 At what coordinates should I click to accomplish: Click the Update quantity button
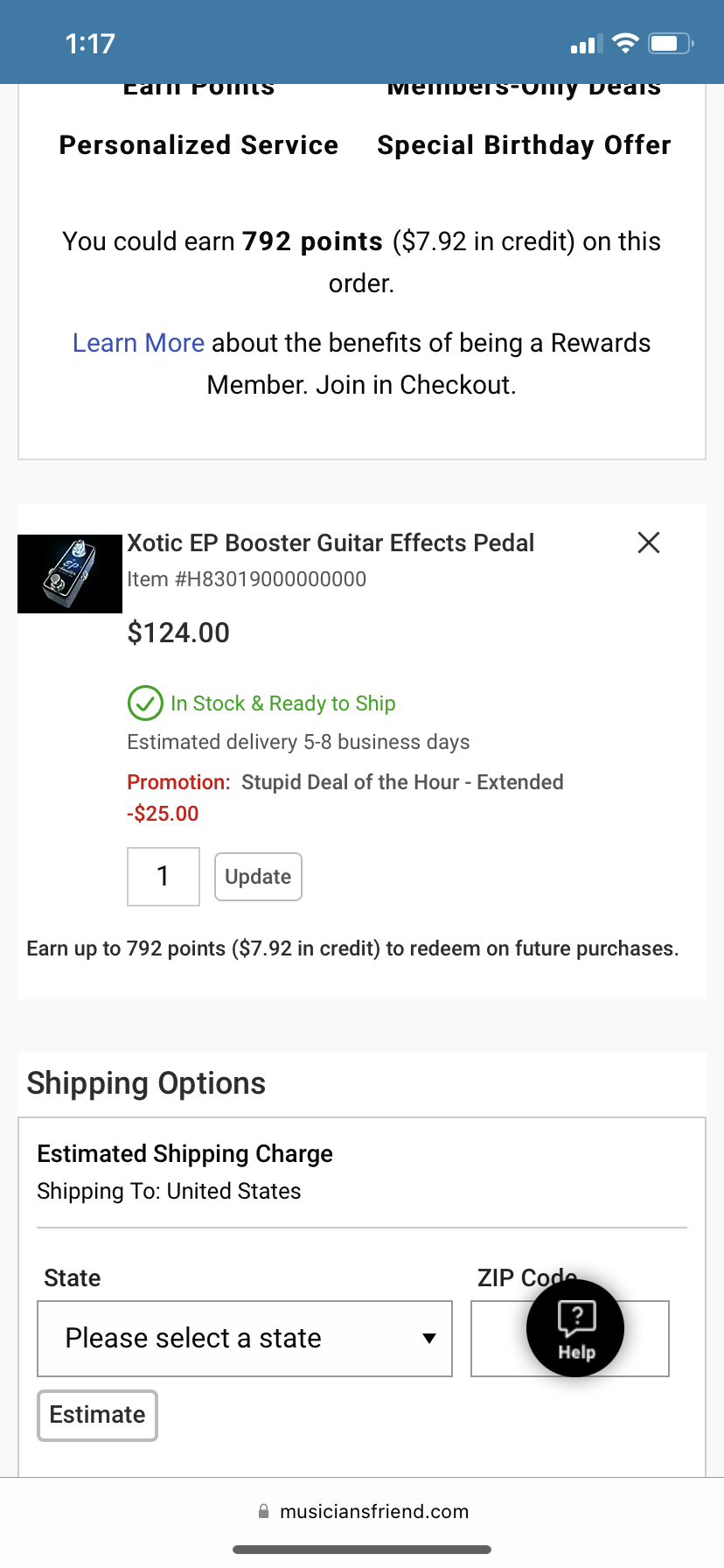point(258,877)
